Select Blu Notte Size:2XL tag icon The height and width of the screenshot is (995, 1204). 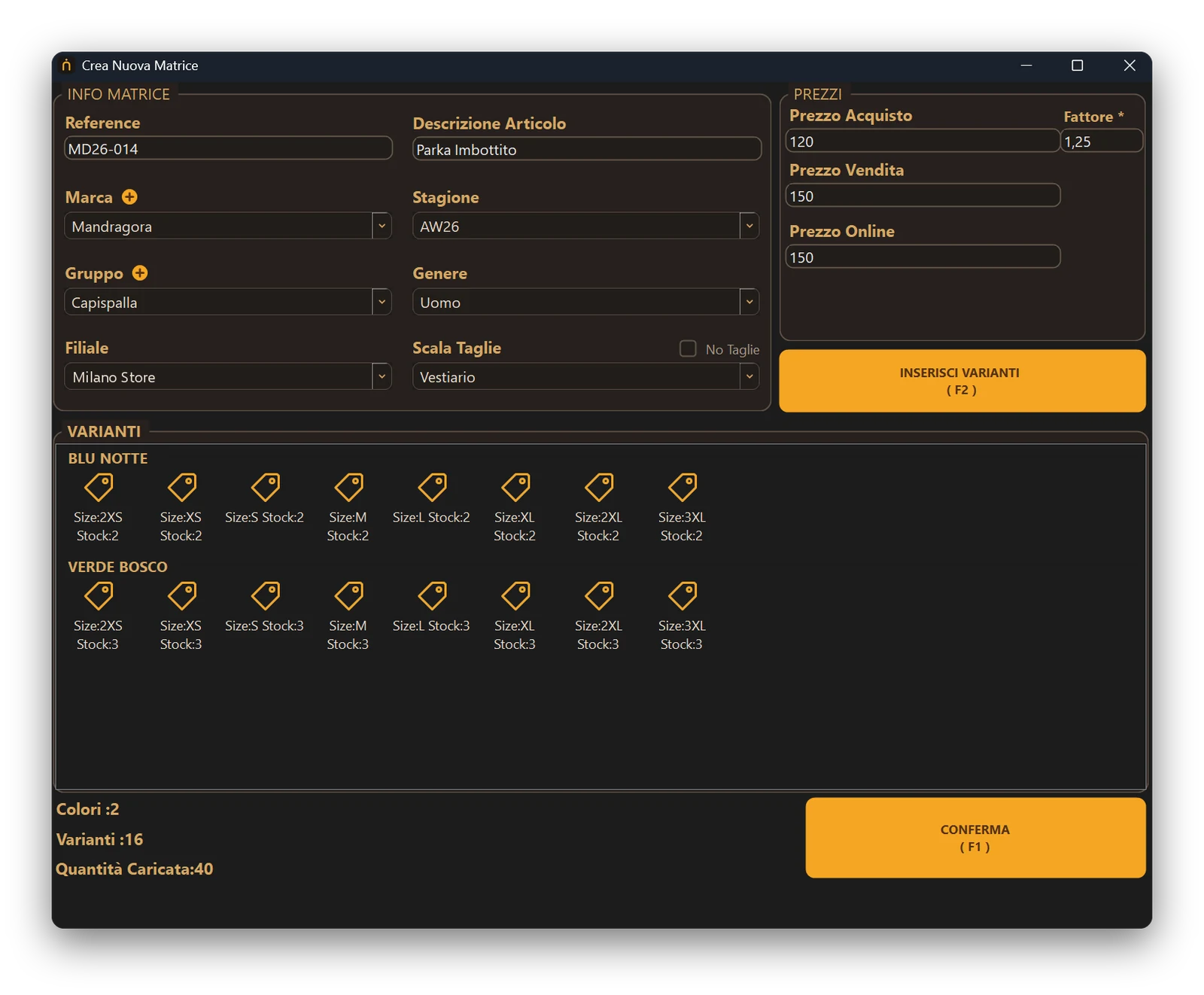[600, 487]
